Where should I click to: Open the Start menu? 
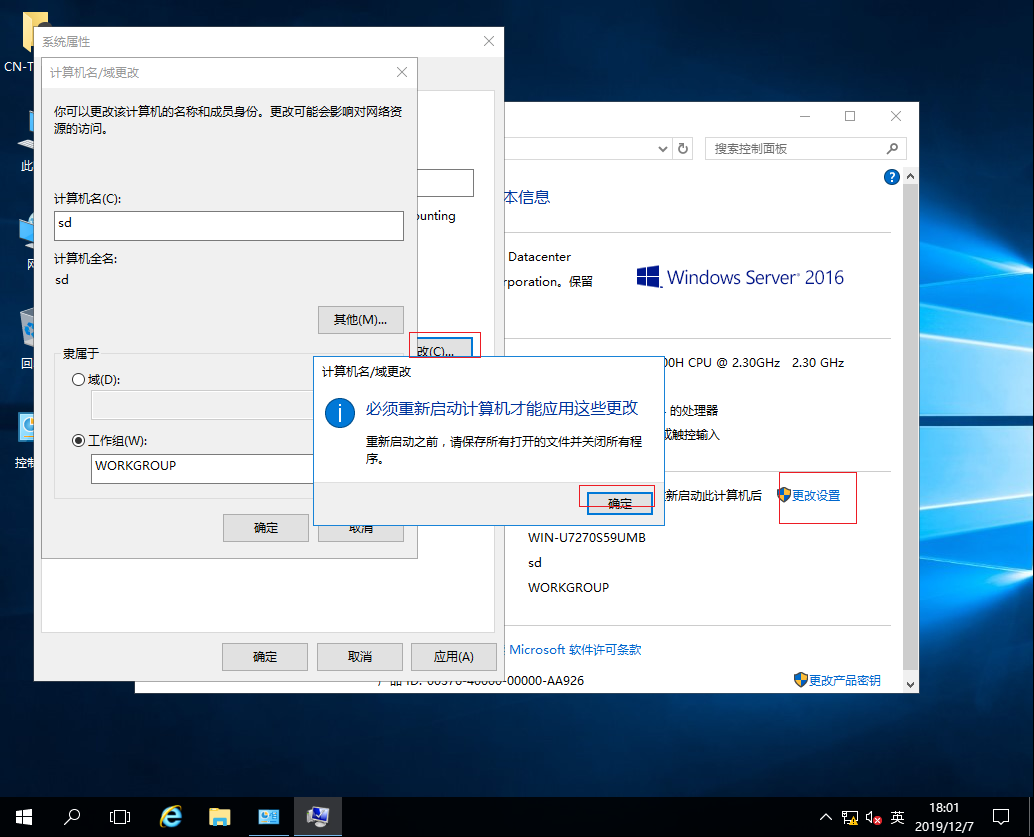(22, 817)
